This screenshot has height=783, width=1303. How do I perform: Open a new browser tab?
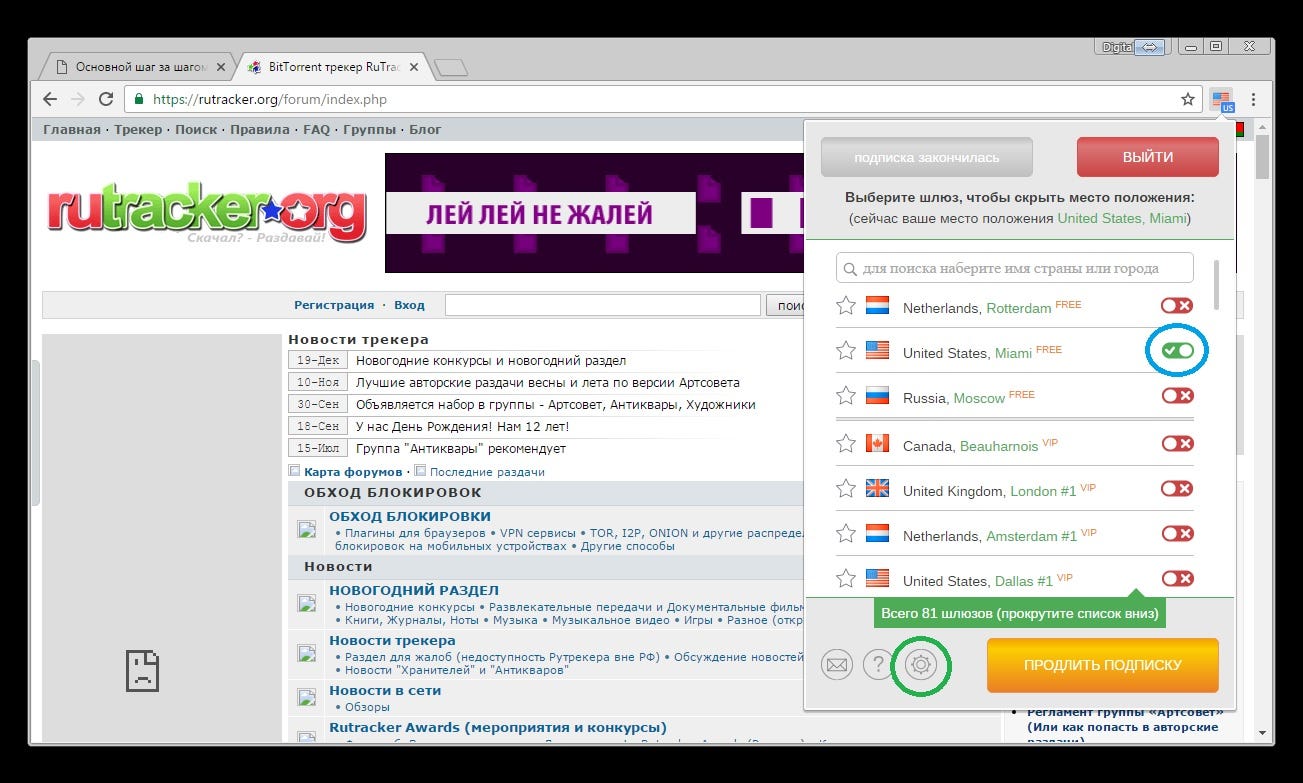click(452, 68)
